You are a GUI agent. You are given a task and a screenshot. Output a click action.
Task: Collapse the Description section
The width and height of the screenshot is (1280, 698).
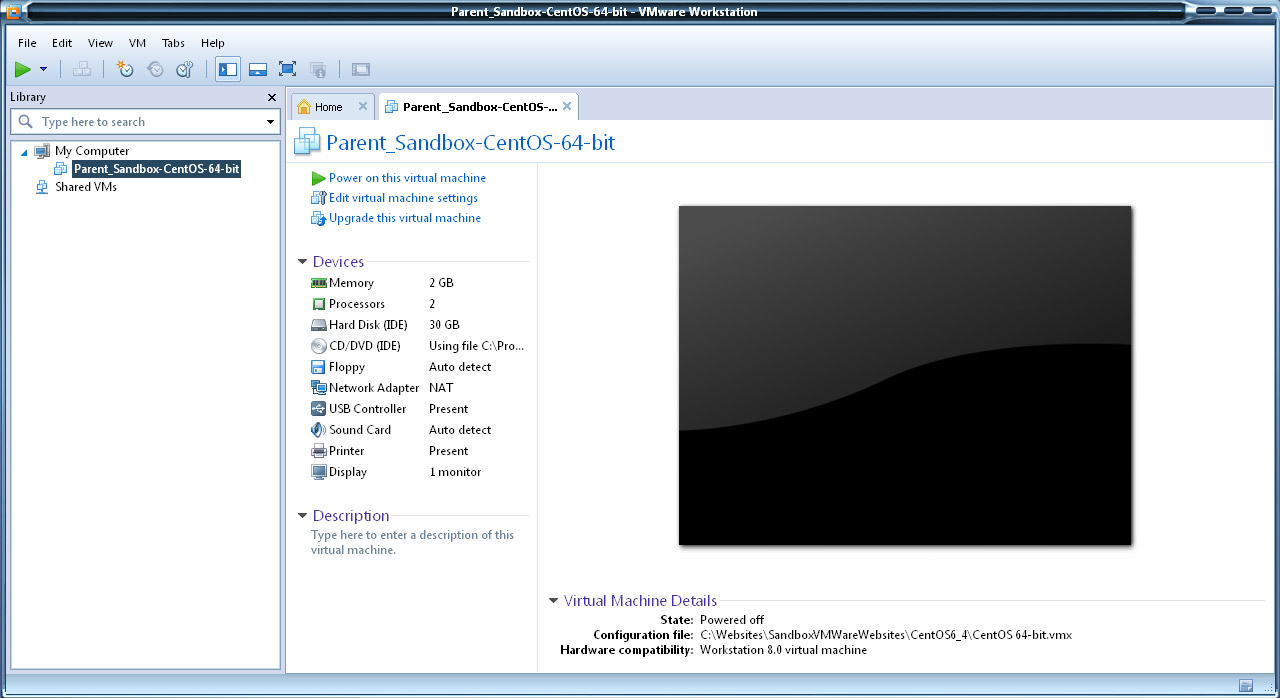coord(303,516)
